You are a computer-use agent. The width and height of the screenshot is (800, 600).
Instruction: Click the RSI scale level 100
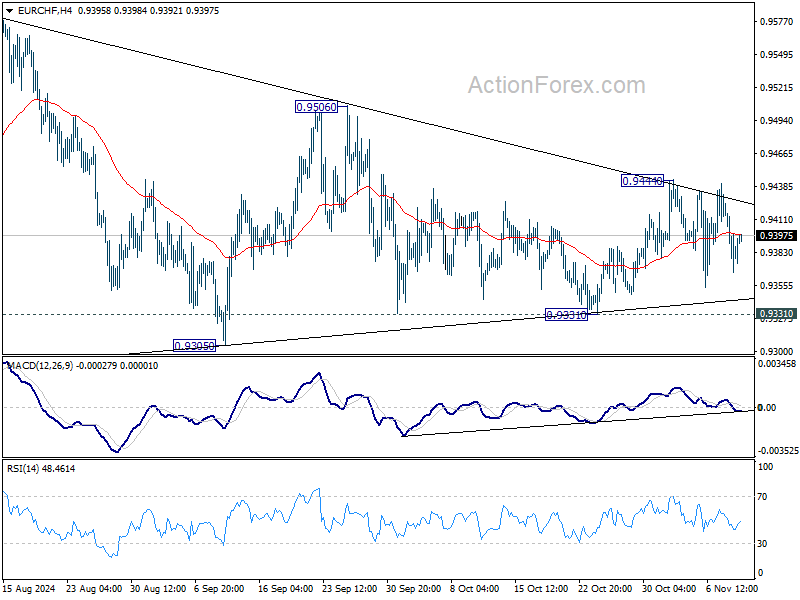click(765, 467)
